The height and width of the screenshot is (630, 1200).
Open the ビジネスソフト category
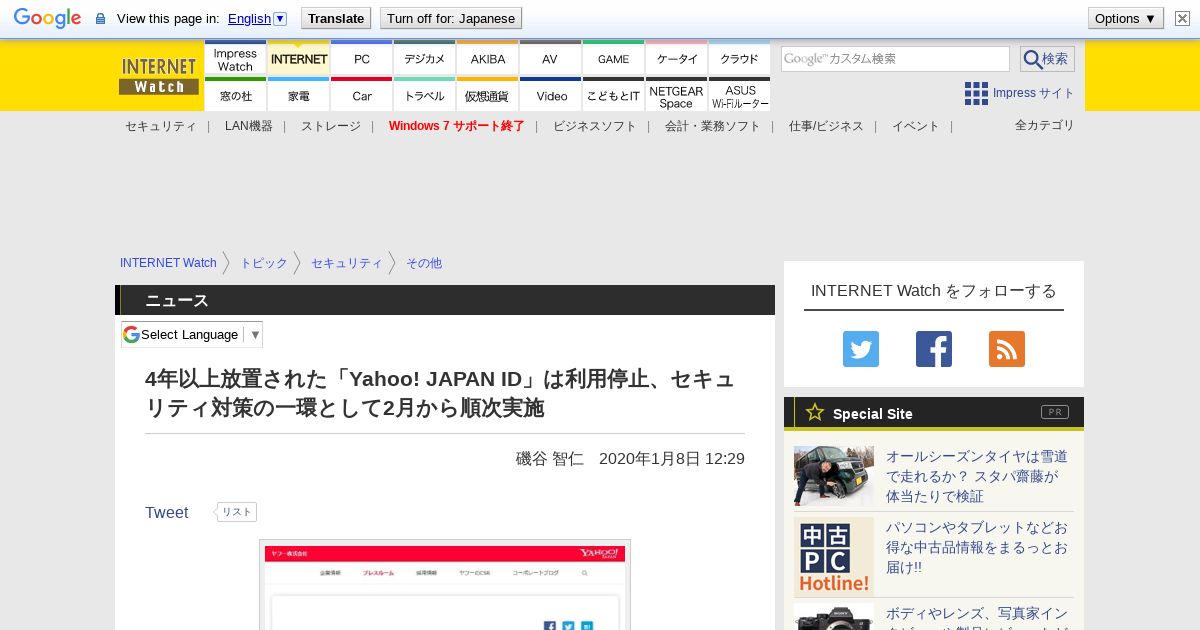[595, 126]
